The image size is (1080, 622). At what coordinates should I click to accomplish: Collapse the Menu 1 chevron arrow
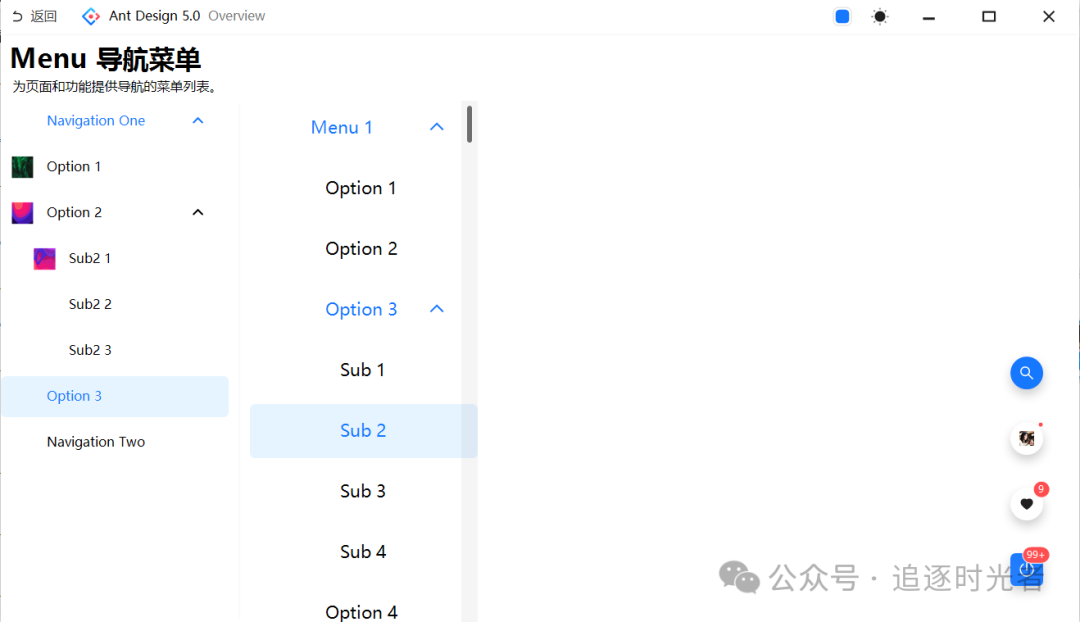click(x=437, y=127)
